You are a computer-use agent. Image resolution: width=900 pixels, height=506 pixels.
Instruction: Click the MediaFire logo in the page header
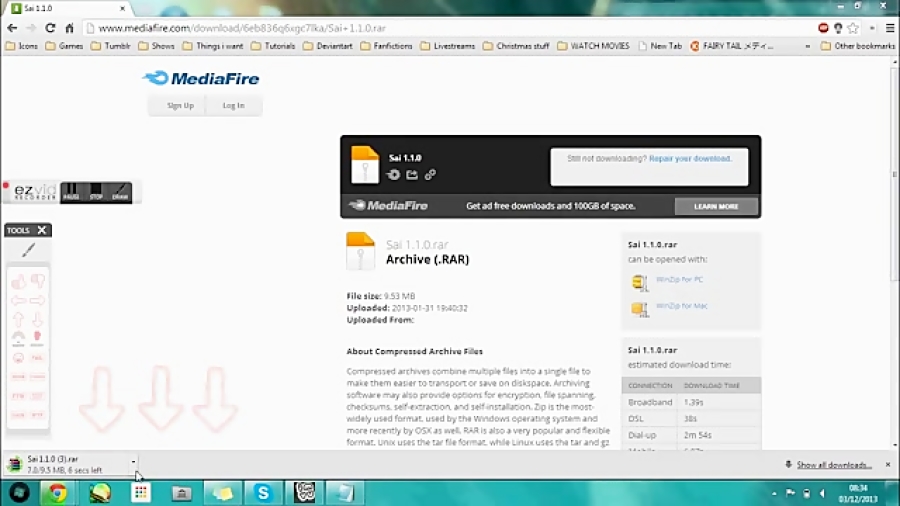point(201,78)
